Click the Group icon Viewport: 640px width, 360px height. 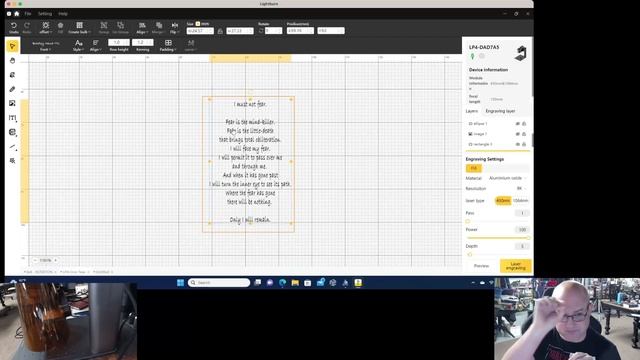[104, 26]
